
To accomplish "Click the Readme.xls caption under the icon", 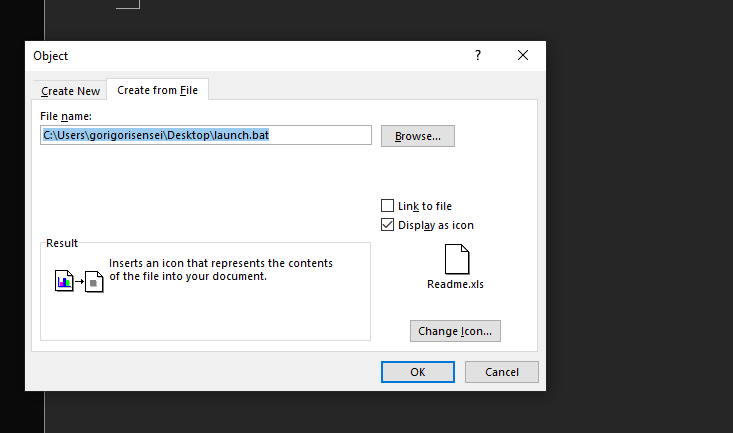I will [x=455, y=284].
